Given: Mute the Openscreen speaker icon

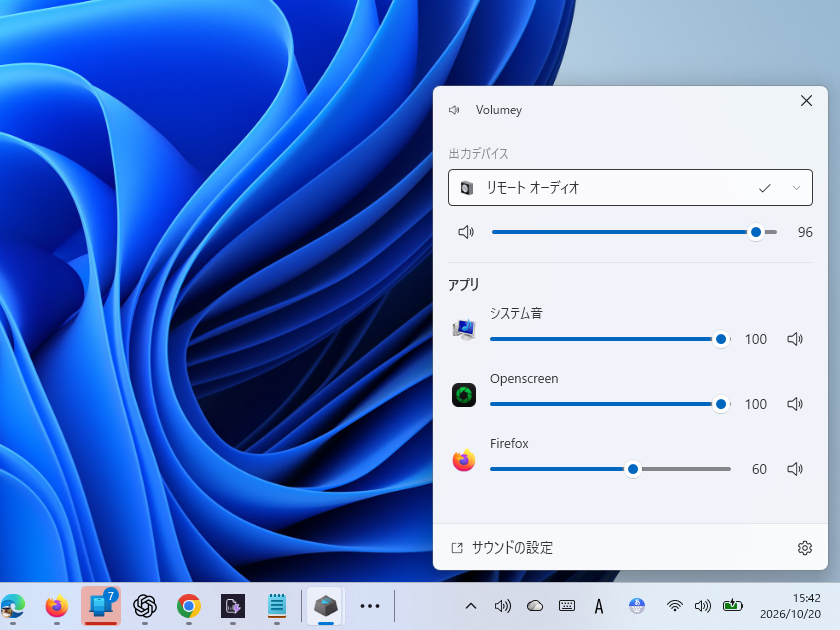Looking at the screenshot, I should click(x=795, y=404).
